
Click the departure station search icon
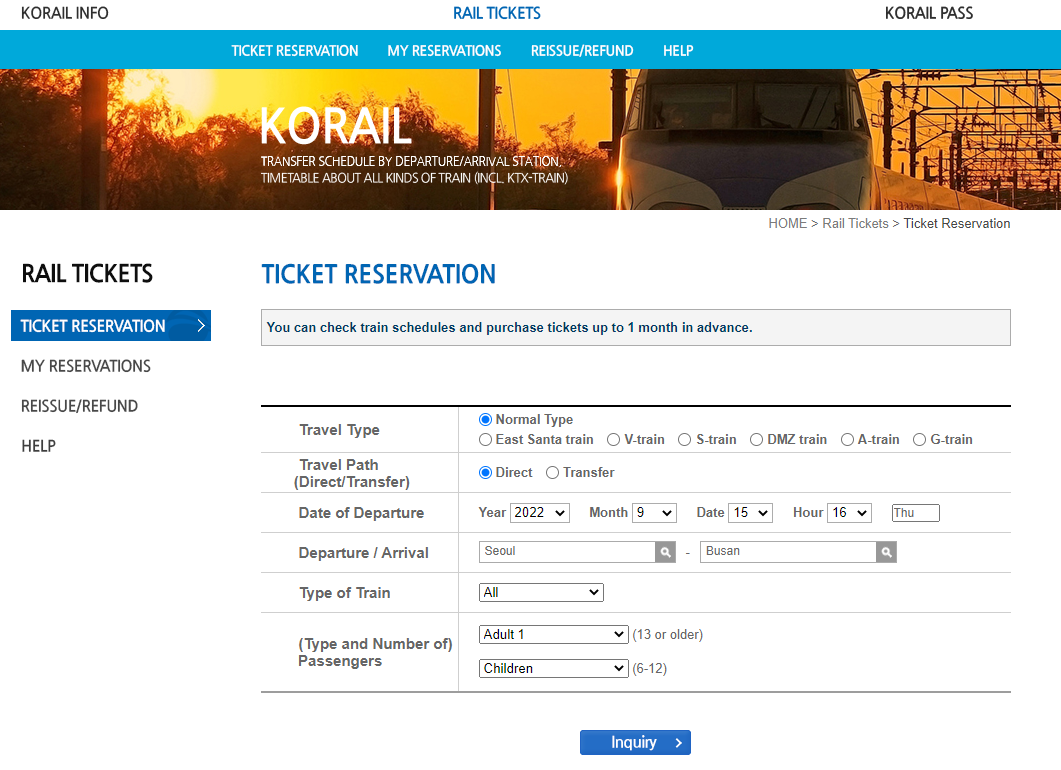(x=664, y=551)
